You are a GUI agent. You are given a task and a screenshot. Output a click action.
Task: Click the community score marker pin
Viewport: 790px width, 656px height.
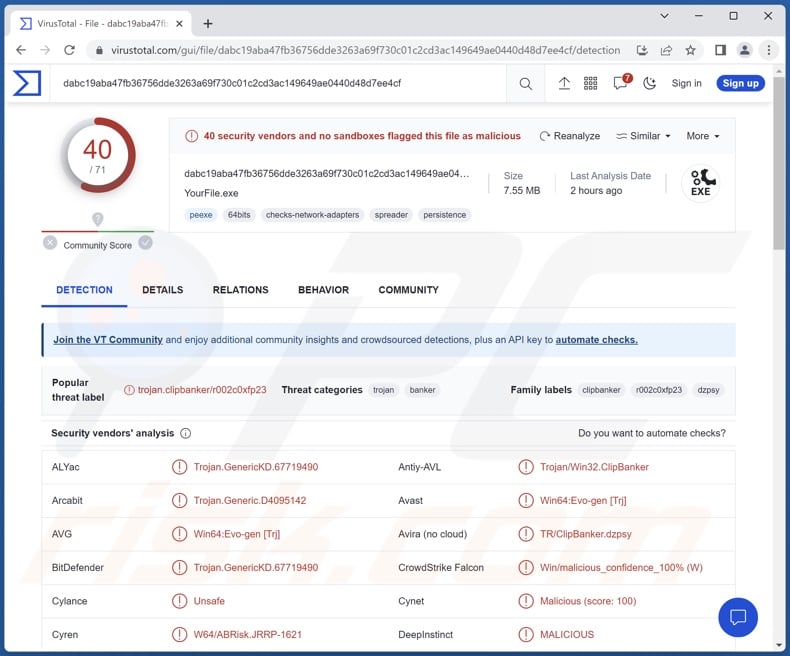pyautogui.click(x=98, y=219)
